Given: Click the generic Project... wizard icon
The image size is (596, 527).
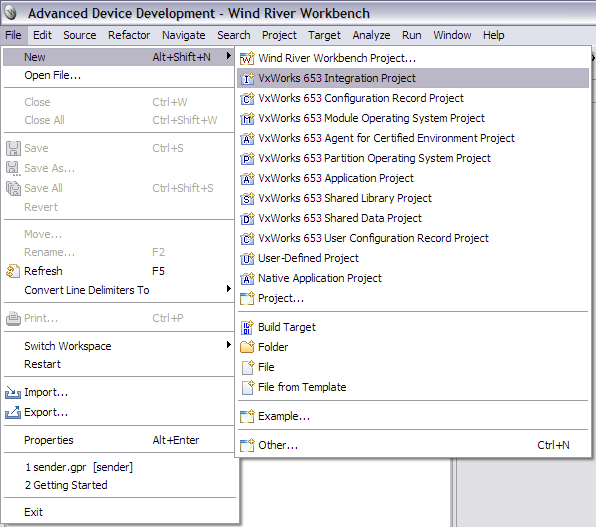Looking at the screenshot, I should pos(247,298).
